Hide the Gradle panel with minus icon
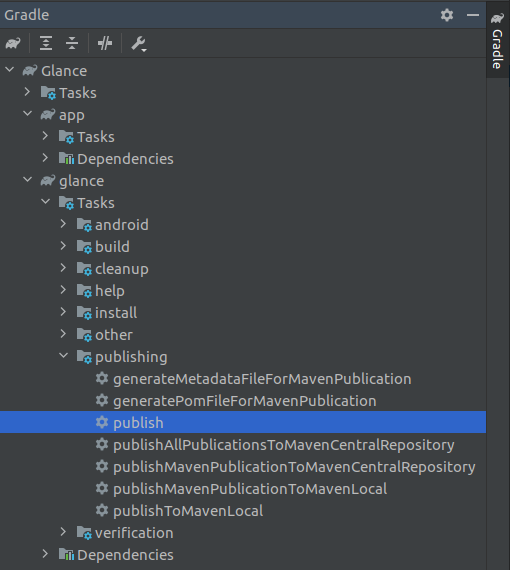Screen dimensions: 510x570 [x=473, y=15]
